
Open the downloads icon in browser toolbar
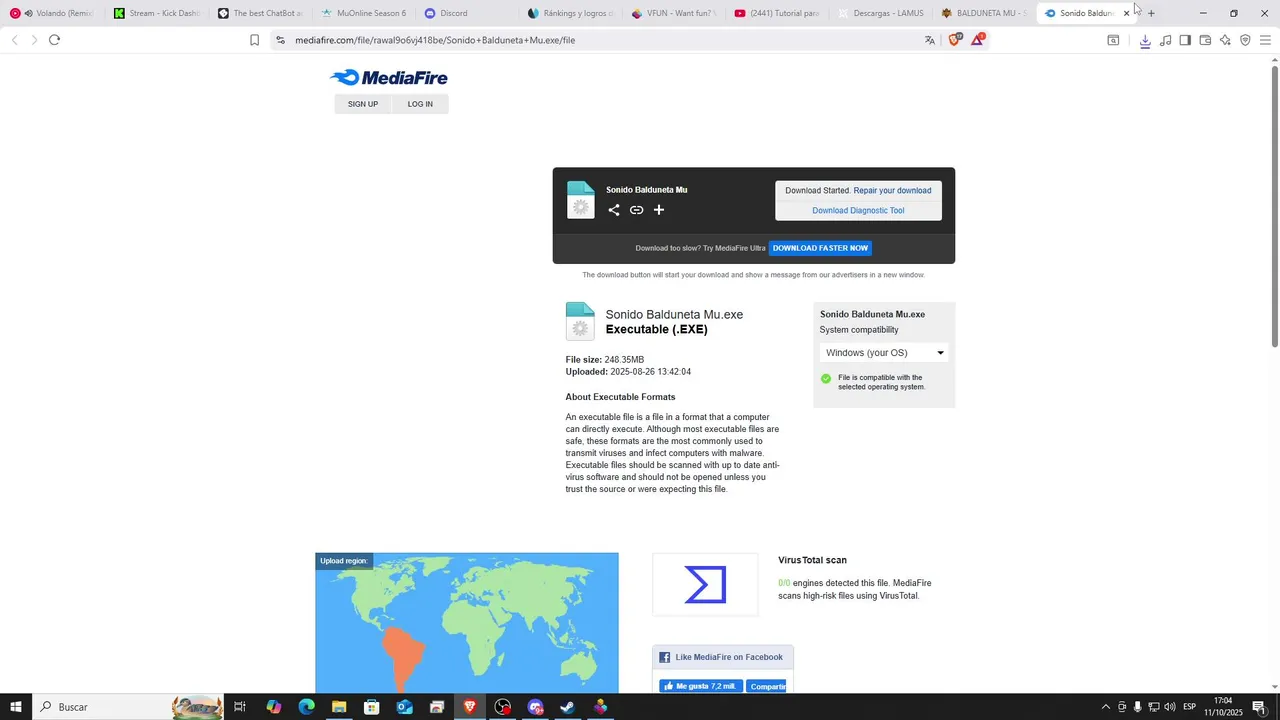coord(1145,41)
